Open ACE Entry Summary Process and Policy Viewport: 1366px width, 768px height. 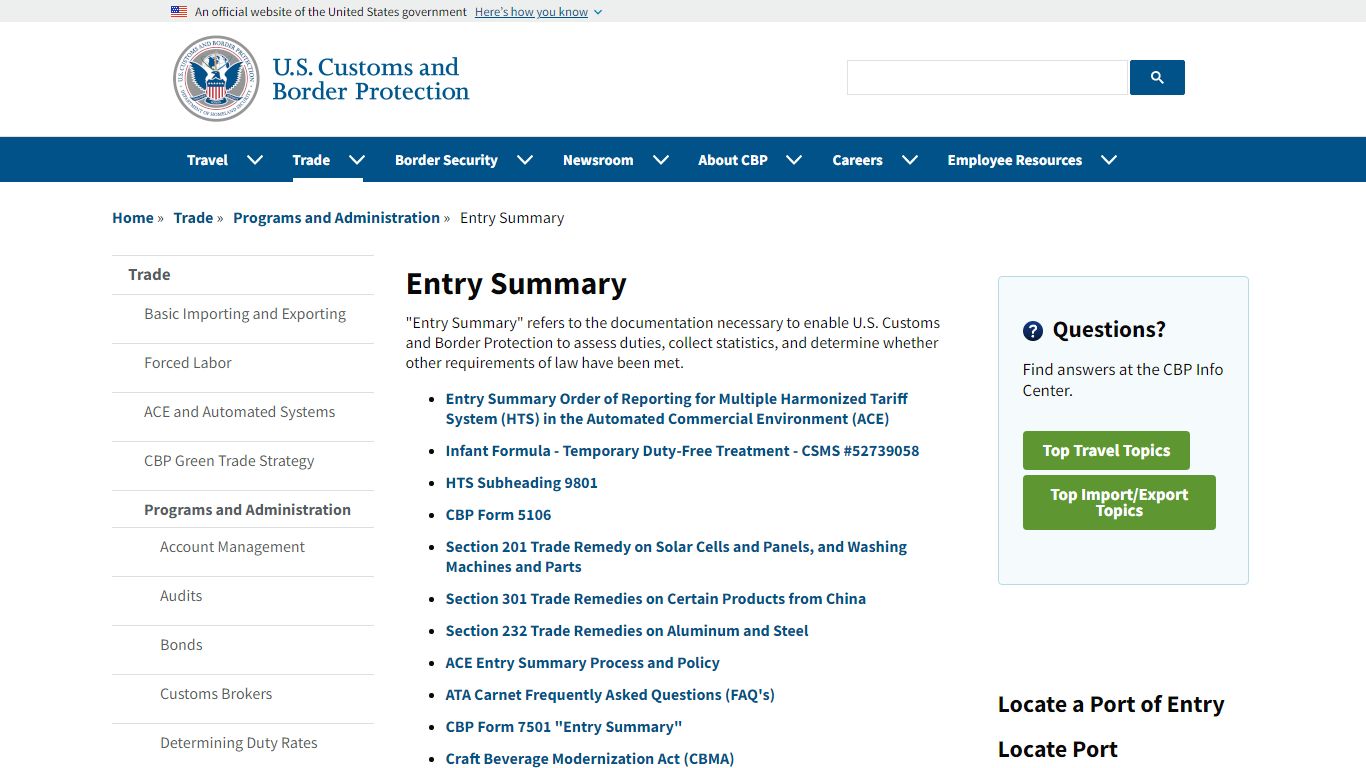click(x=583, y=663)
